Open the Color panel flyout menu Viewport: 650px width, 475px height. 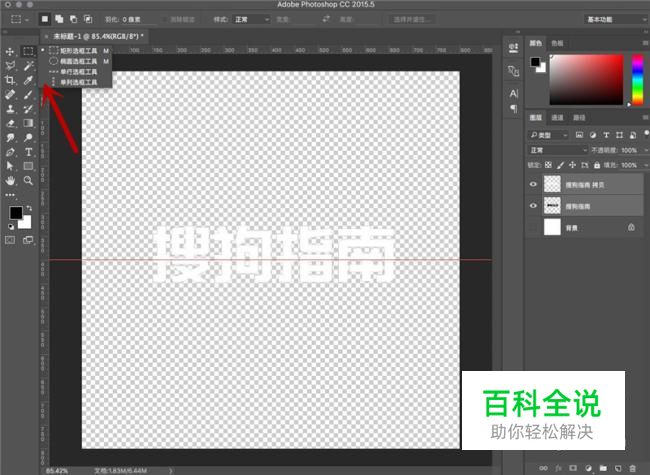pos(645,43)
